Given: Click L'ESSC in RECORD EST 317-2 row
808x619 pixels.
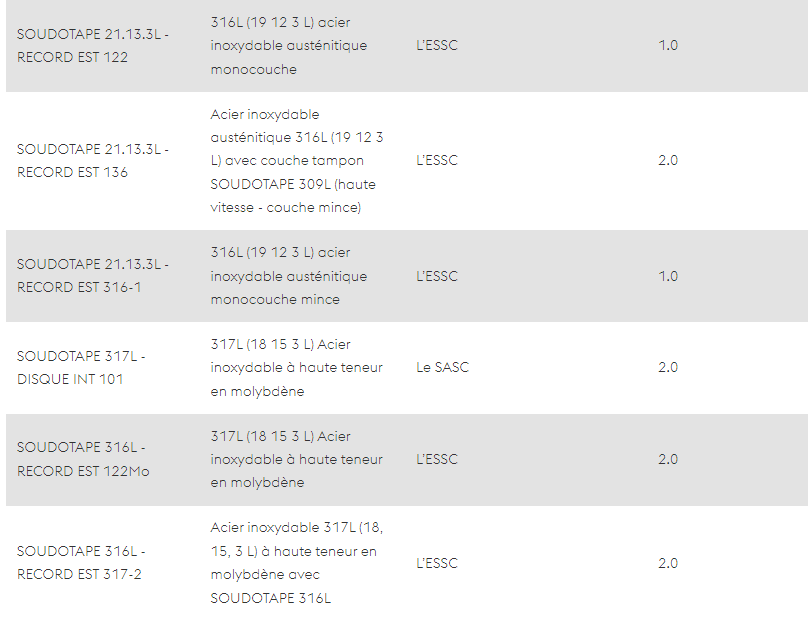Looking at the screenshot, I should pyautogui.click(x=437, y=563).
